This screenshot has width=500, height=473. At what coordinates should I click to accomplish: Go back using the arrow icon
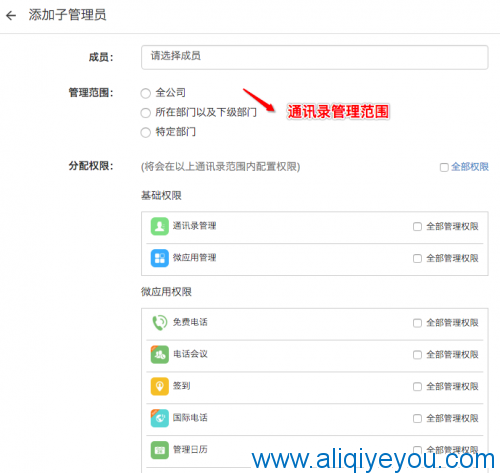pyautogui.click(x=11, y=15)
